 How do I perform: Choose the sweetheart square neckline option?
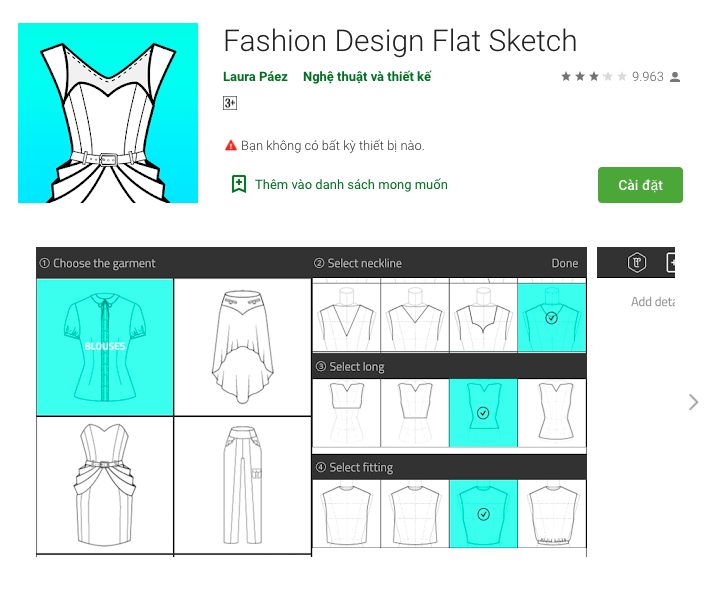tap(484, 317)
